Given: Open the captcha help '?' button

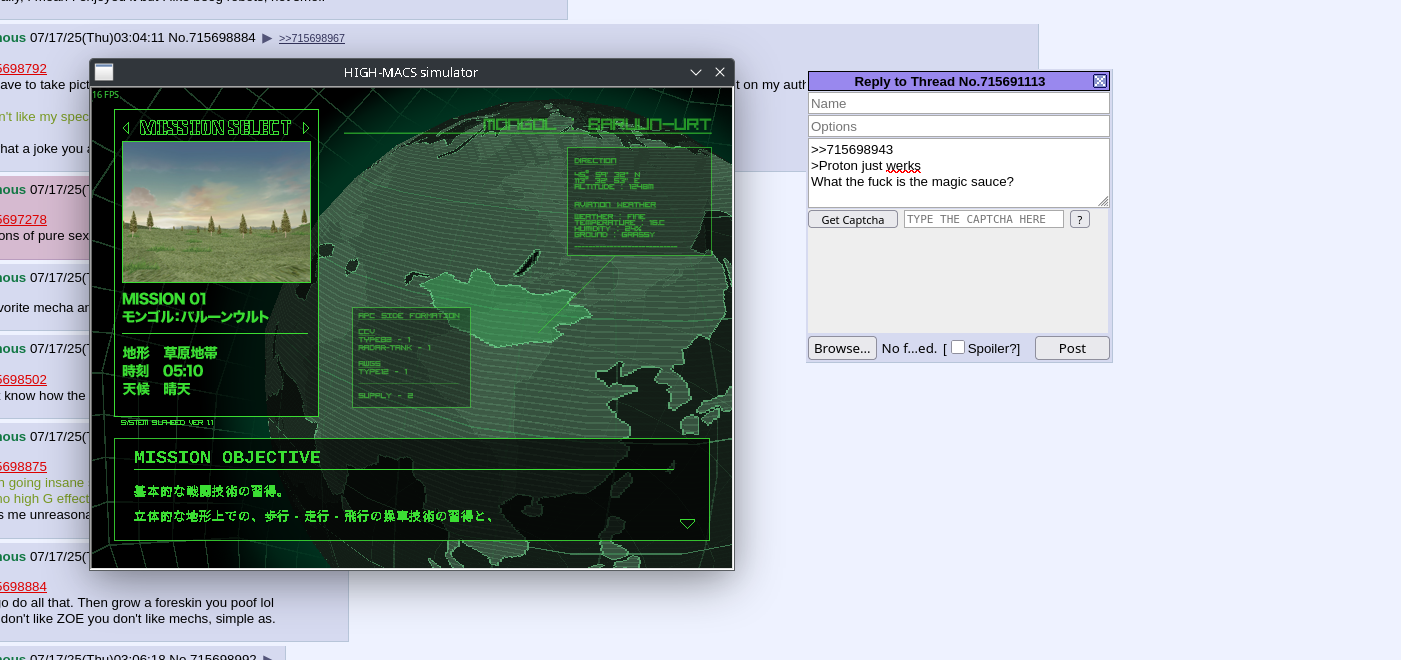Looking at the screenshot, I should (x=1080, y=219).
